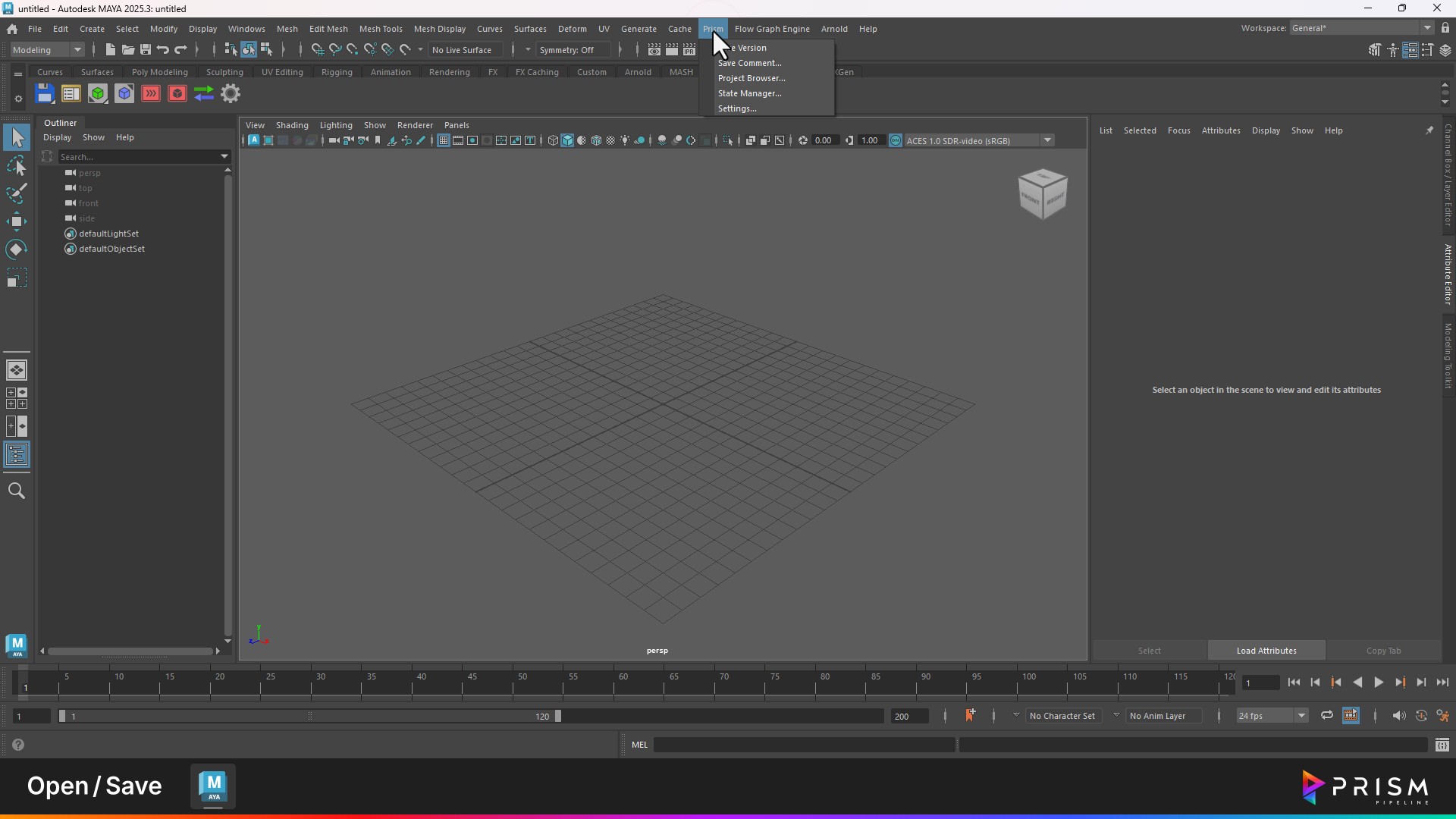Image resolution: width=1456 pixels, height=819 pixels.
Task: Click the range slider end handle
Action: click(558, 717)
